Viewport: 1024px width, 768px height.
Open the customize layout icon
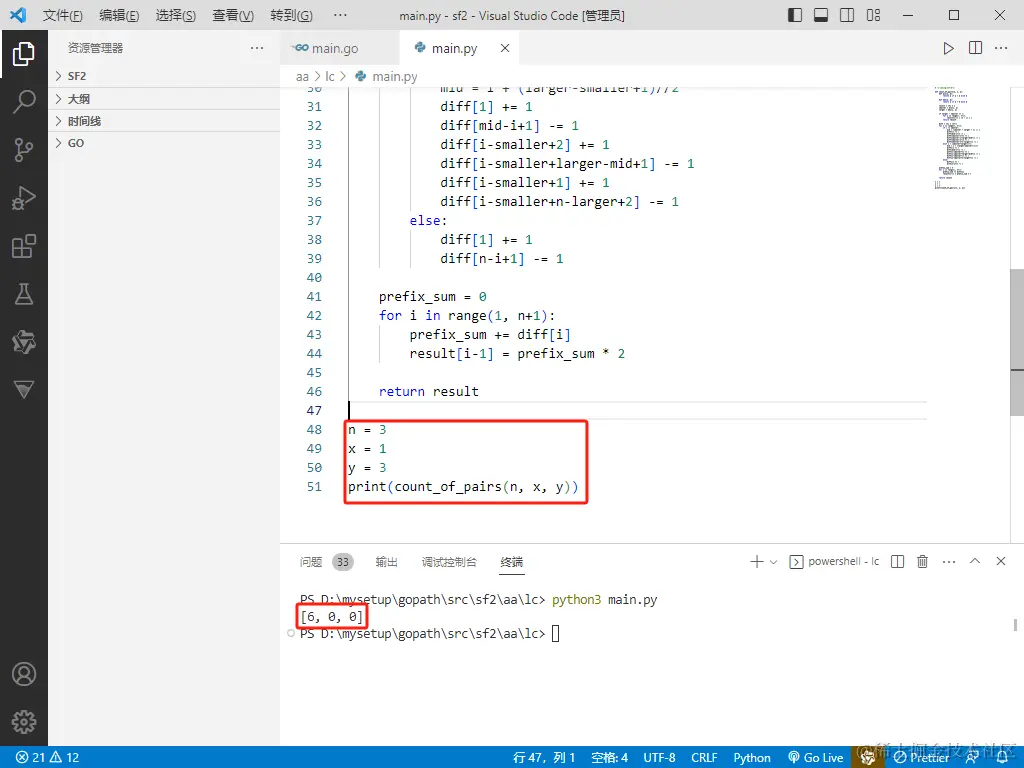point(873,15)
